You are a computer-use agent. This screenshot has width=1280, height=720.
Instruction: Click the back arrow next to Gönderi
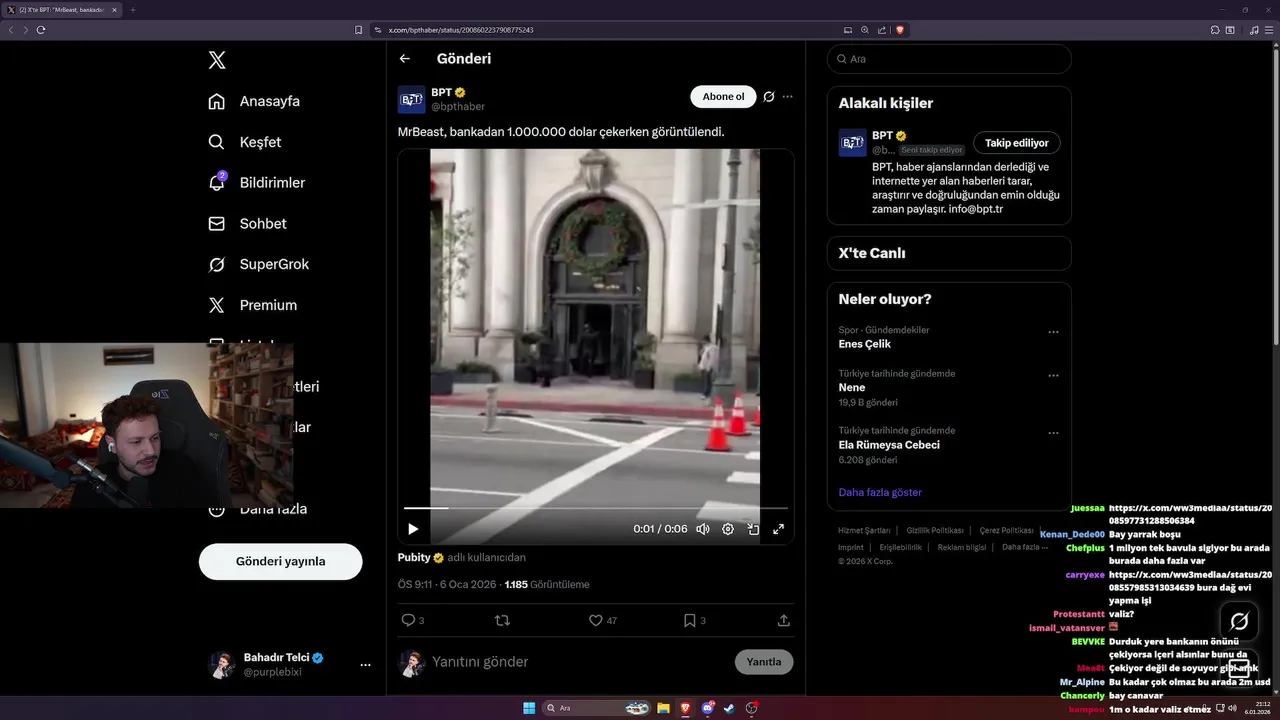[405, 59]
